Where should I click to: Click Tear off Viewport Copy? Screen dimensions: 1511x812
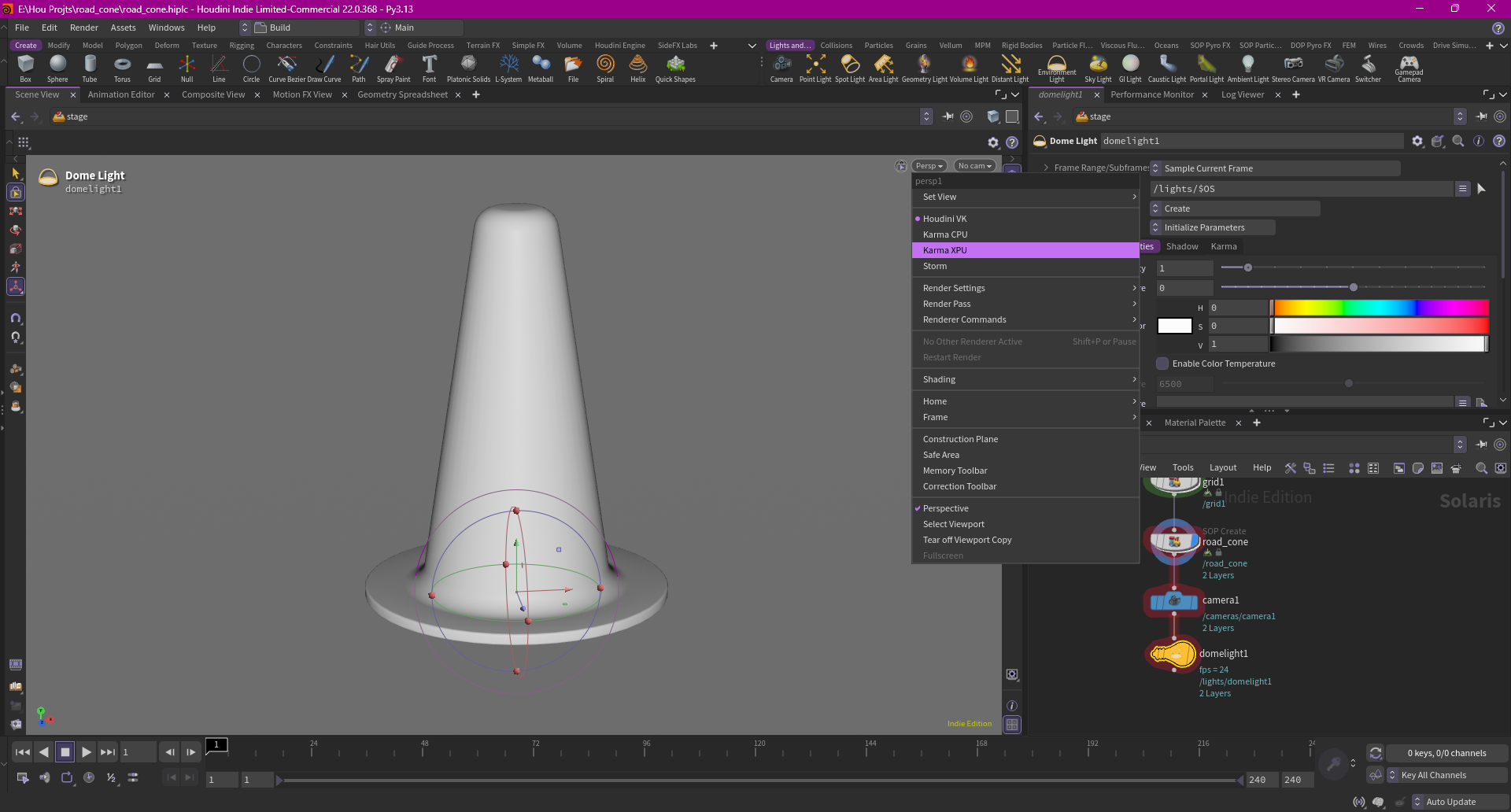coord(1025,540)
